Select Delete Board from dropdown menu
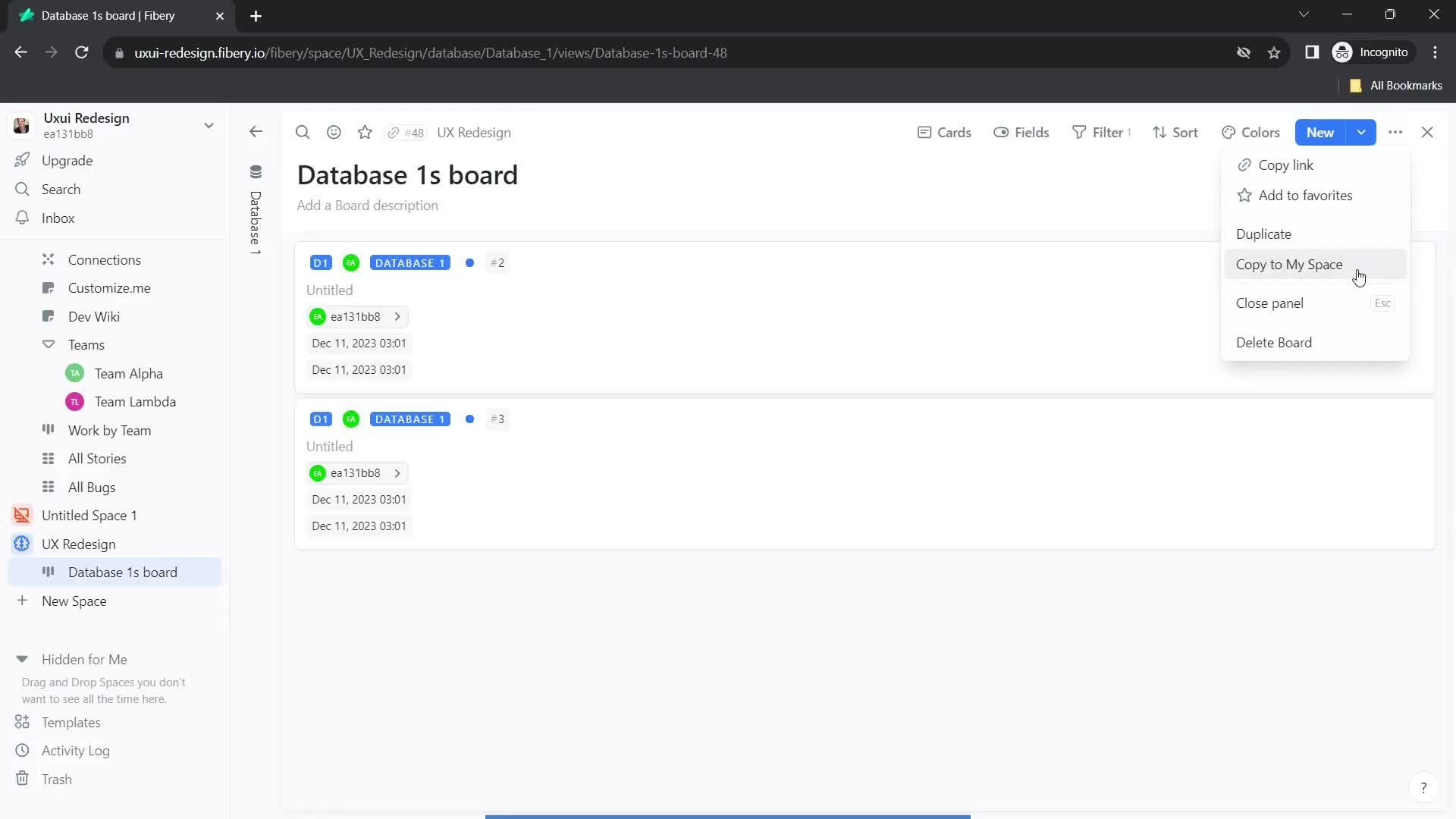This screenshot has width=1456, height=819. [1274, 341]
